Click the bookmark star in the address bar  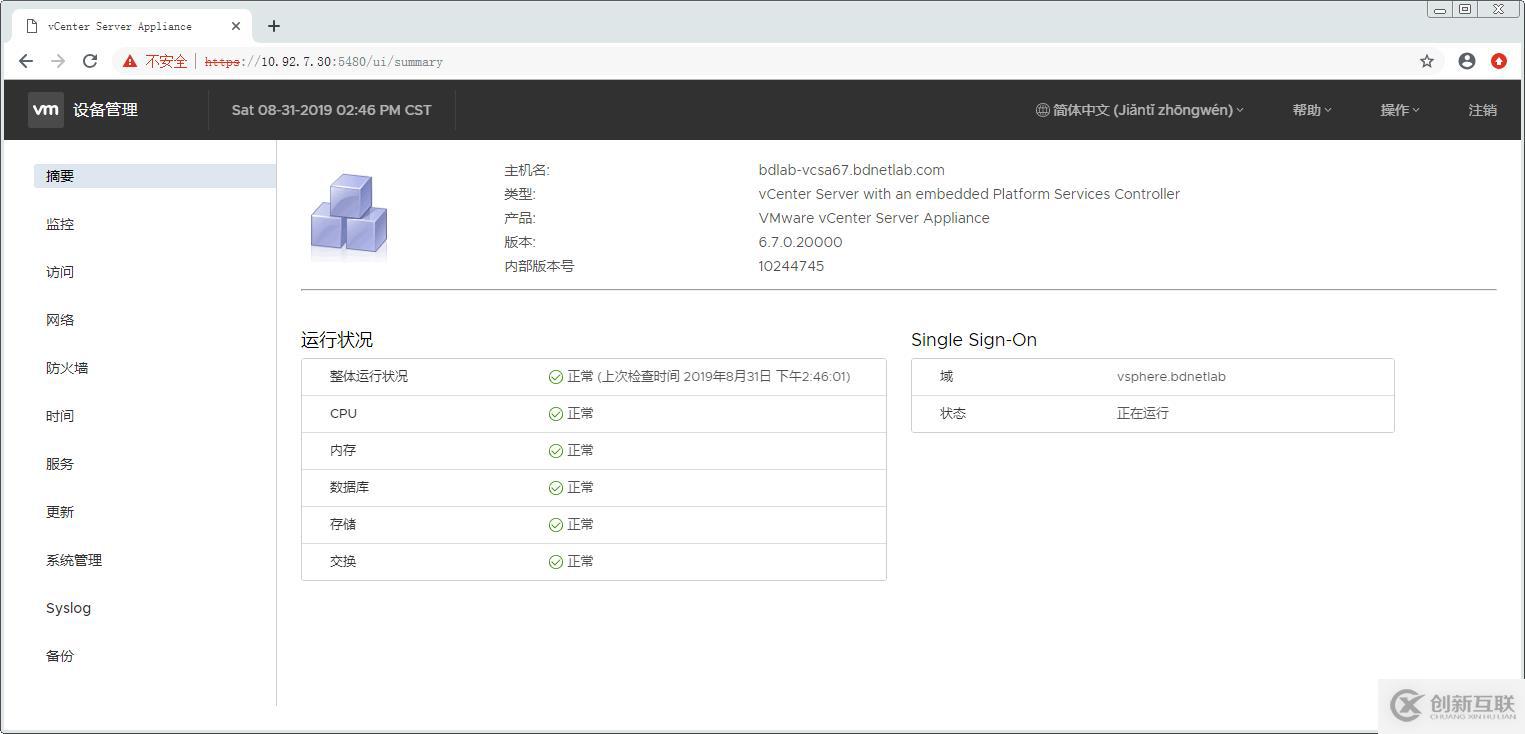pyautogui.click(x=1428, y=61)
